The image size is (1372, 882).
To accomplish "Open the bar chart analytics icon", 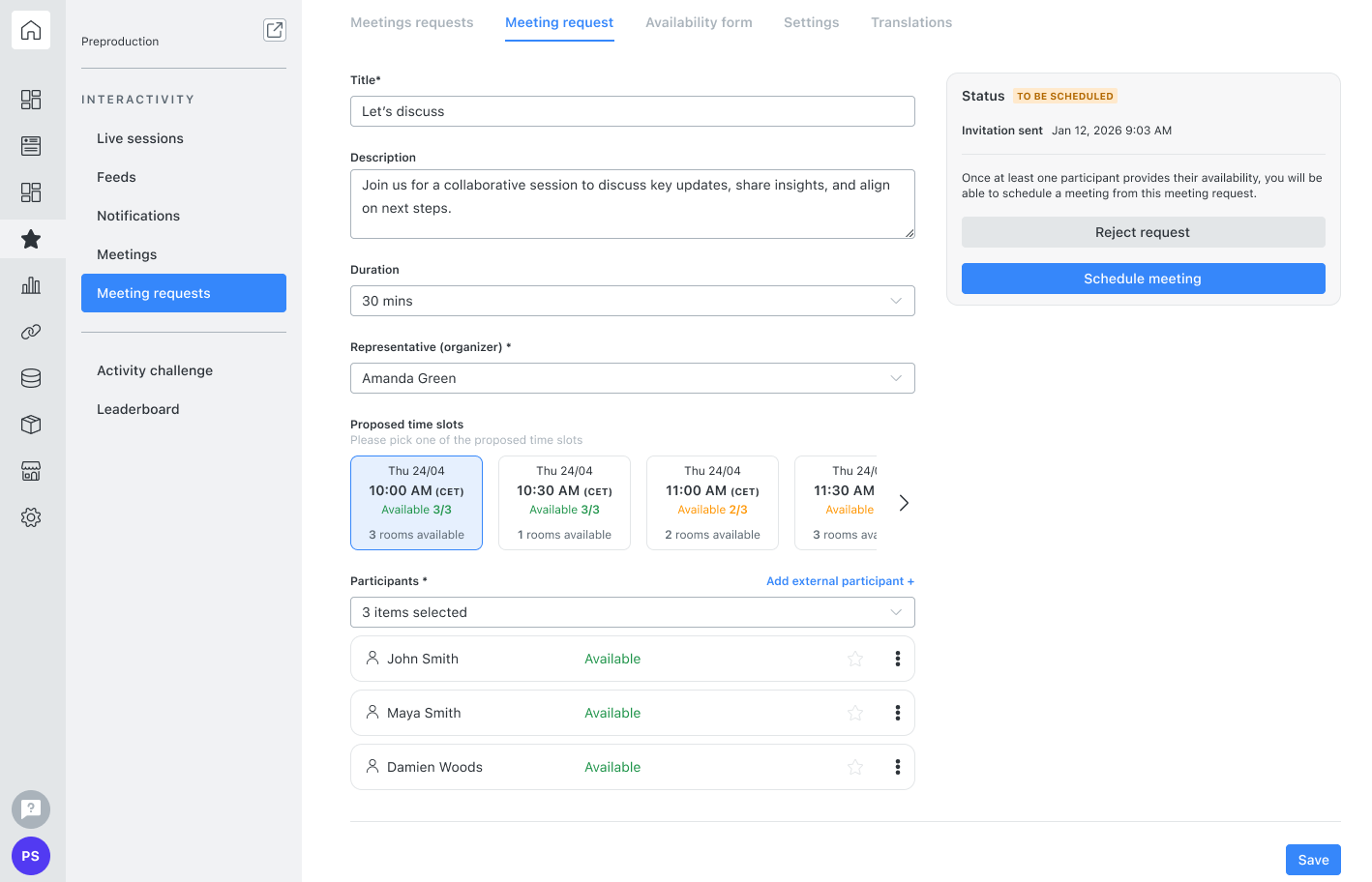I will pos(31,285).
